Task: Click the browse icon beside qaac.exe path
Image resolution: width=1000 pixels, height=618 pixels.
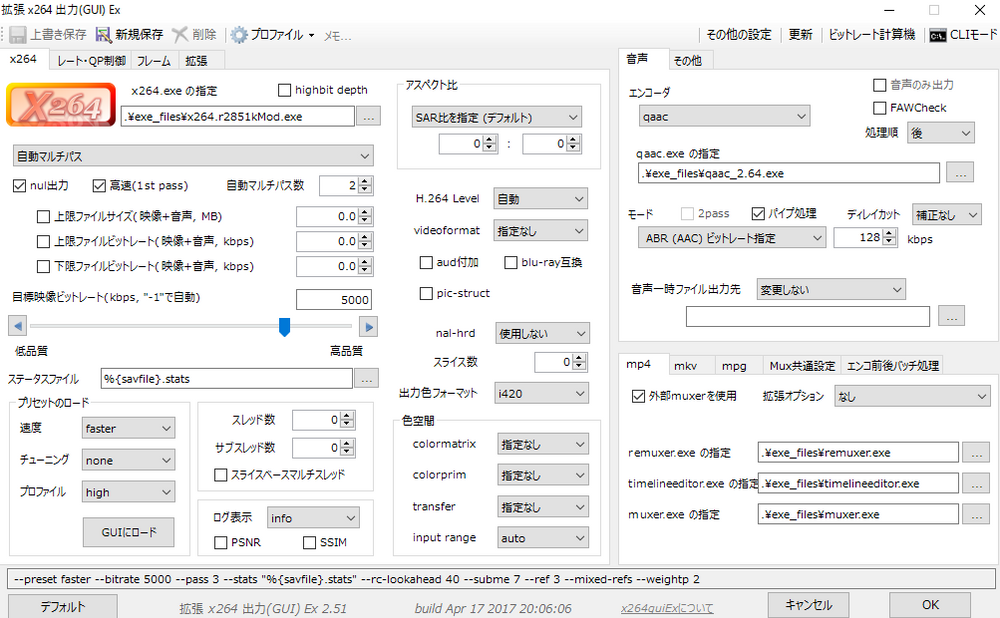Action: [959, 172]
